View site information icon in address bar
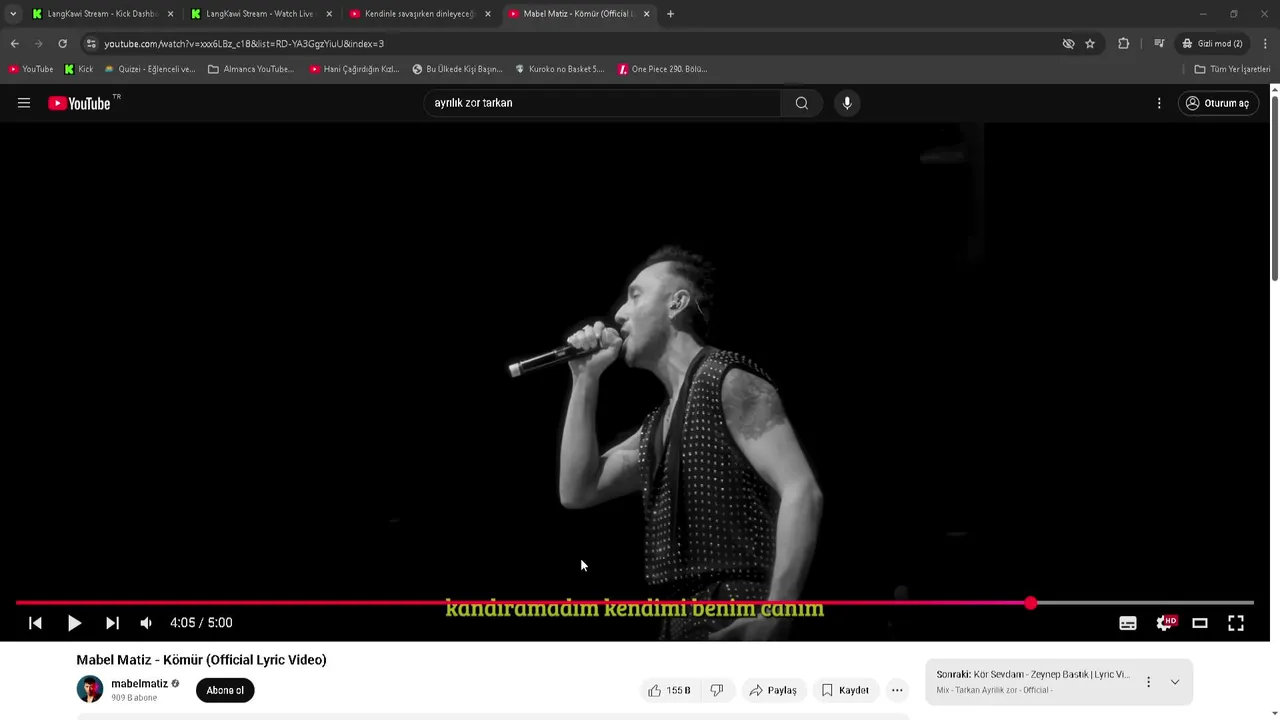Image resolution: width=1280 pixels, height=720 pixels. tap(91, 44)
